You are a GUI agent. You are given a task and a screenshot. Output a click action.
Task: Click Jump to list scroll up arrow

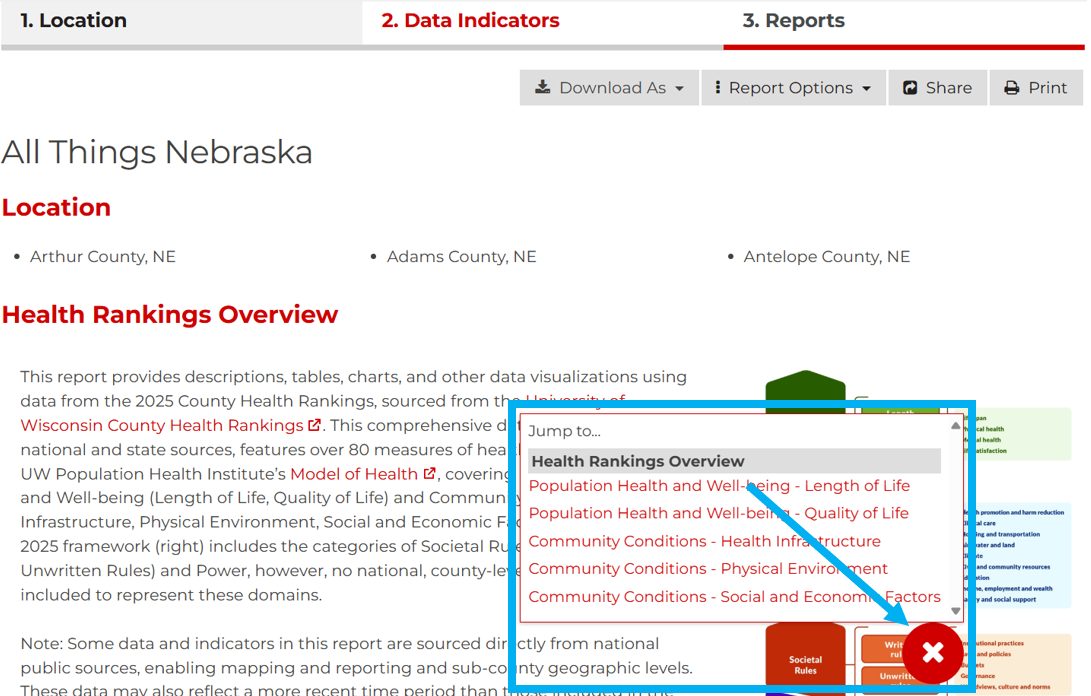[955, 425]
